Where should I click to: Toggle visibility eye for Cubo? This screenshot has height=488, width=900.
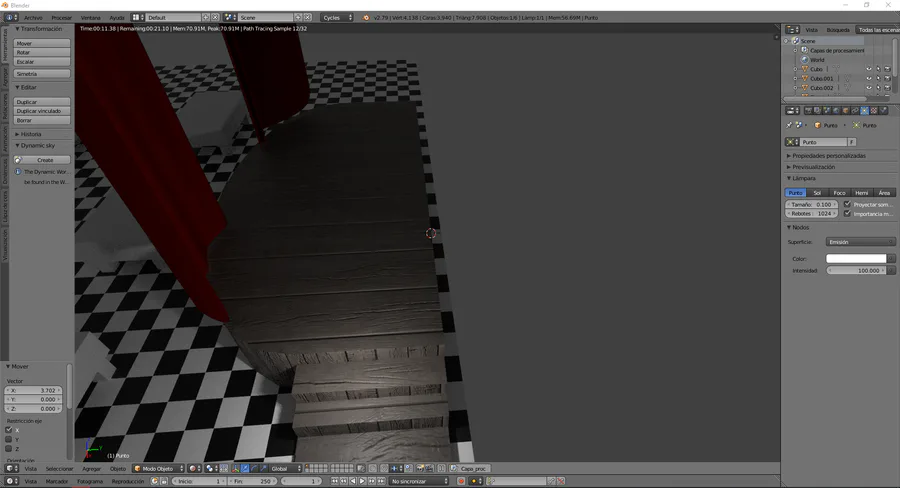(868, 69)
